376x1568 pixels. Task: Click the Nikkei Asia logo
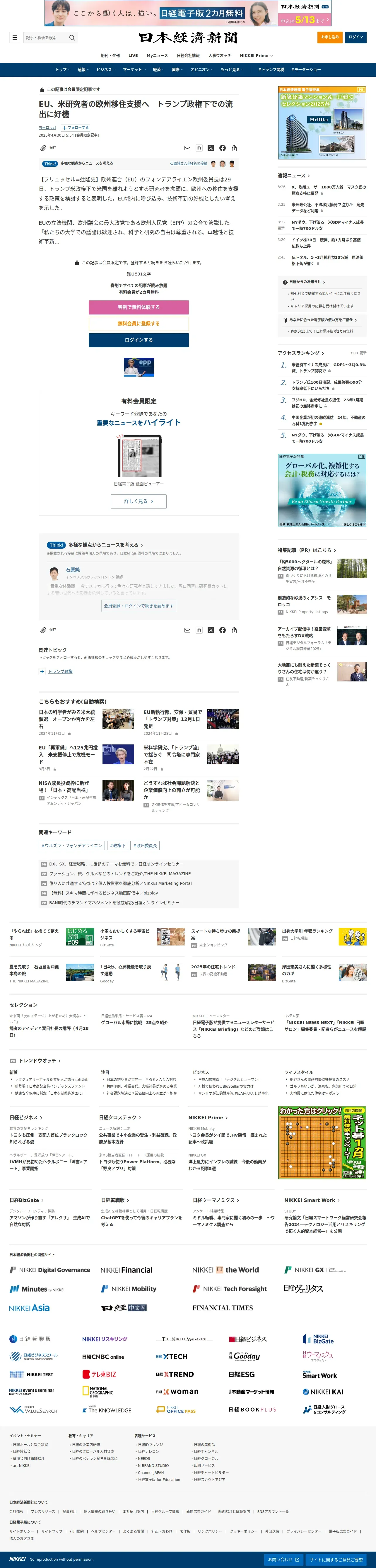[x=29, y=1307]
